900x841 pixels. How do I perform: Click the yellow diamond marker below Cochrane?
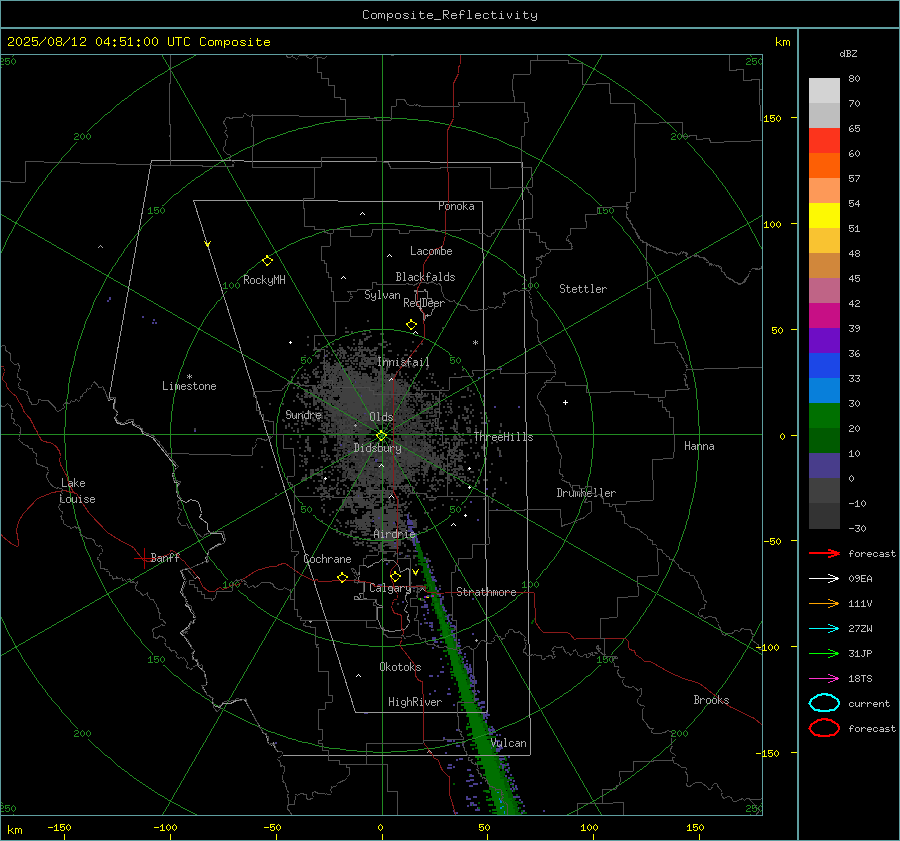click(x=343, y=578)
